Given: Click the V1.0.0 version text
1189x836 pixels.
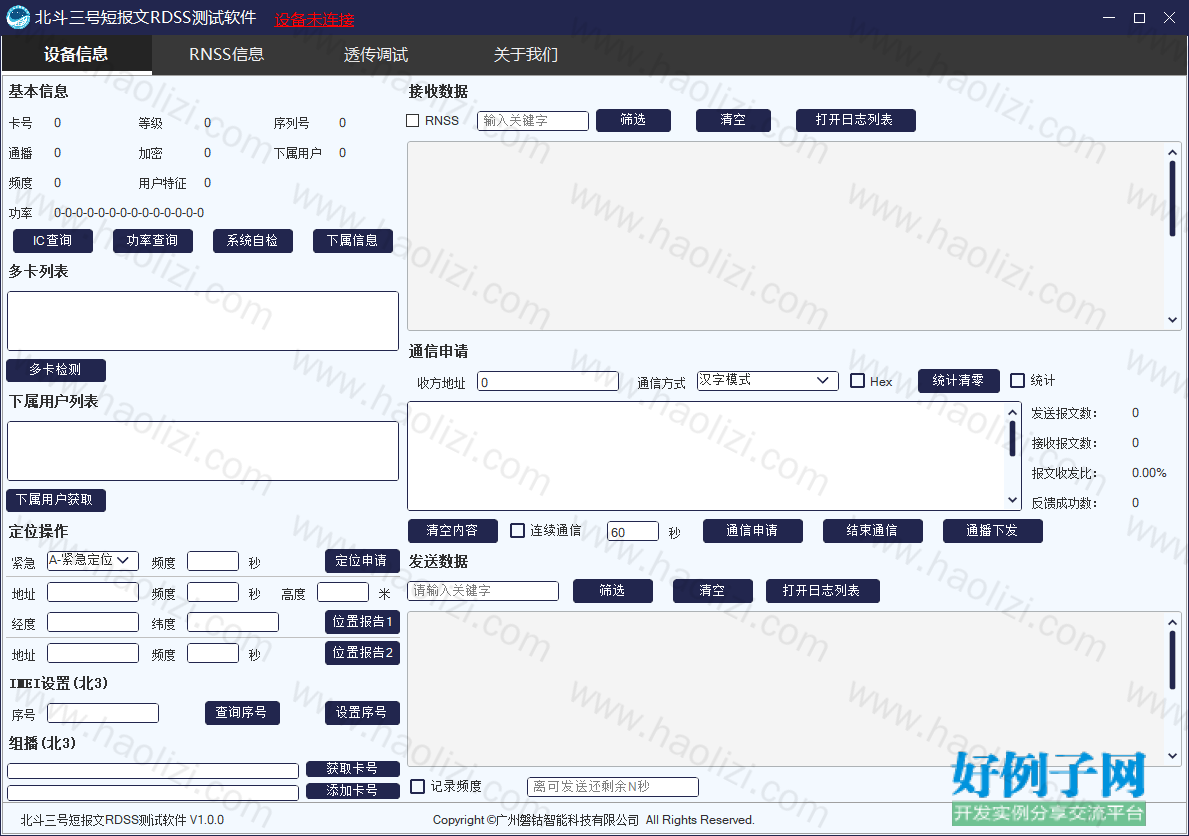Looking at the screenshot, I should tap(207, 820).
